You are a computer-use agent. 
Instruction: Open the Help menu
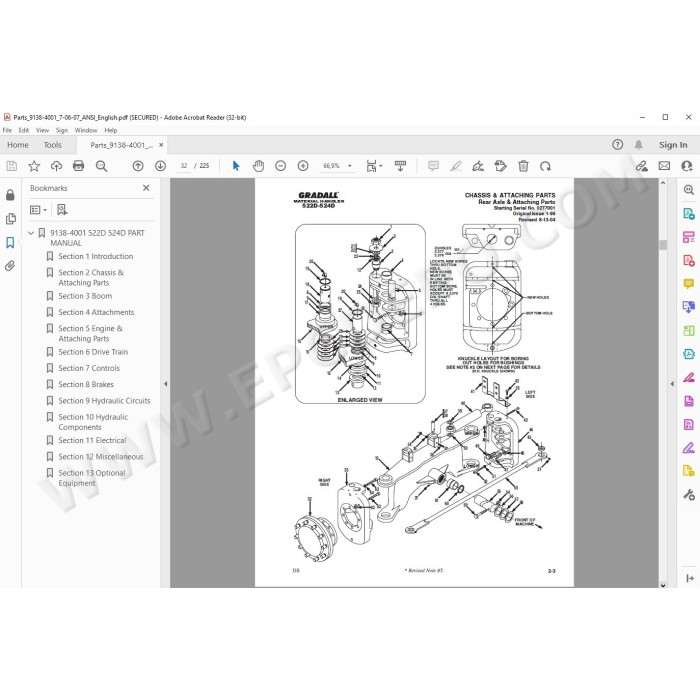[111, 130]
